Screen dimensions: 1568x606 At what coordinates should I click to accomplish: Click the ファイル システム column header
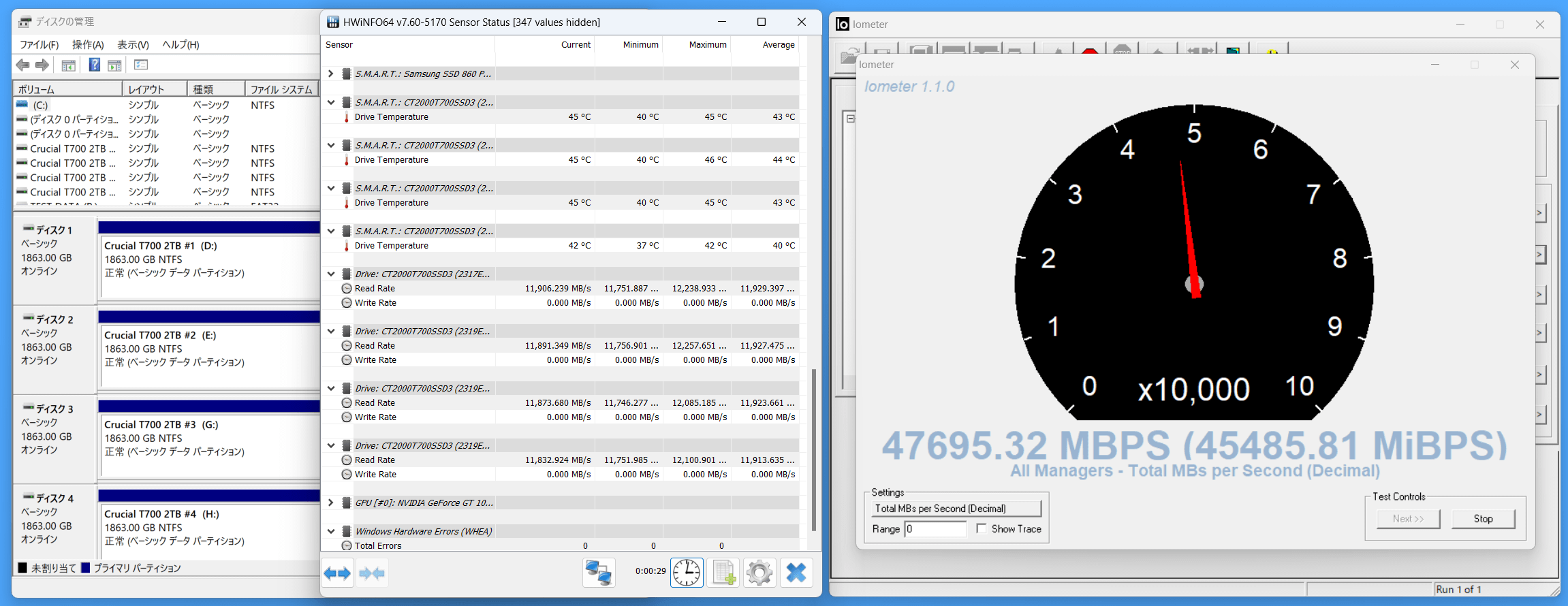tap(282, 89)
